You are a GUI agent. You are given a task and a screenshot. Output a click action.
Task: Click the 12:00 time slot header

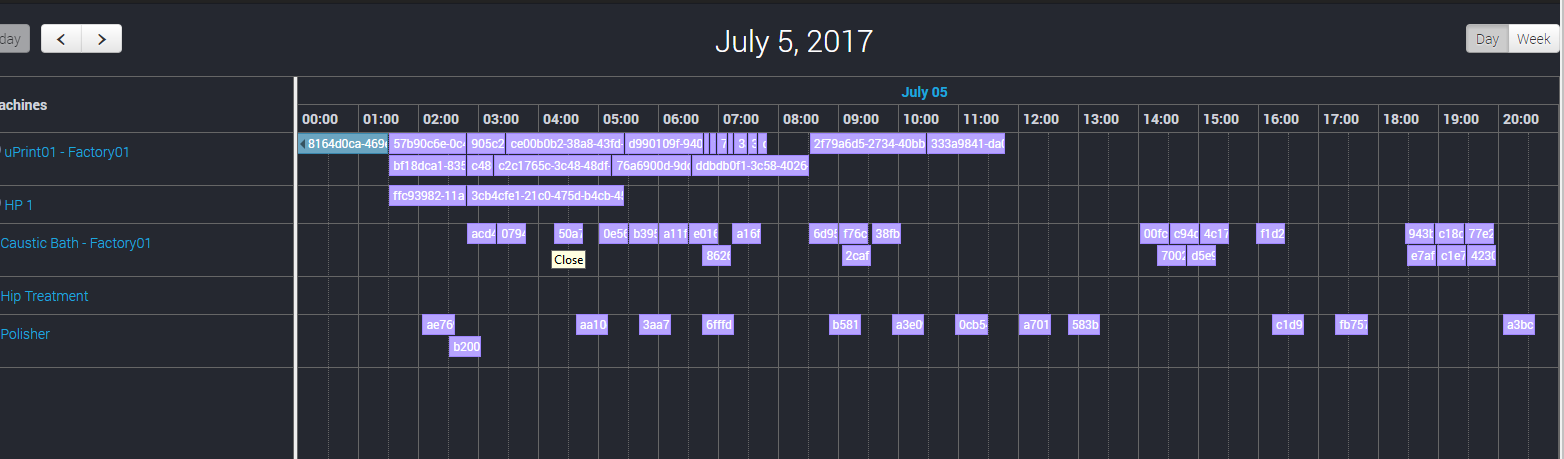tap(1040, 119)
